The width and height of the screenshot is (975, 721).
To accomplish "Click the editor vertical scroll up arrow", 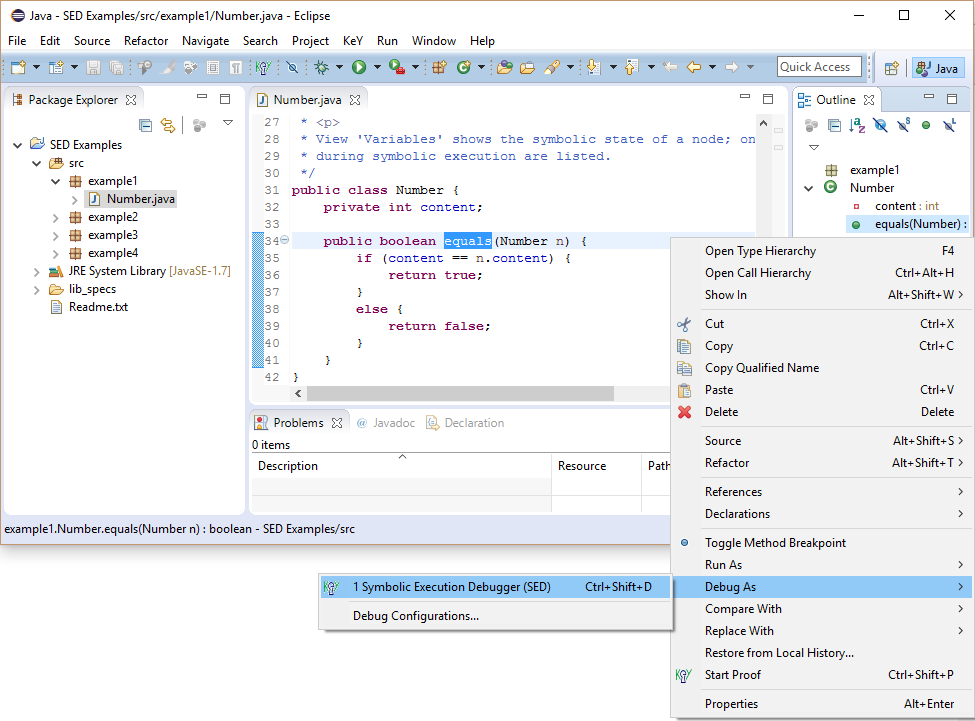I will [x=764, y=124].
